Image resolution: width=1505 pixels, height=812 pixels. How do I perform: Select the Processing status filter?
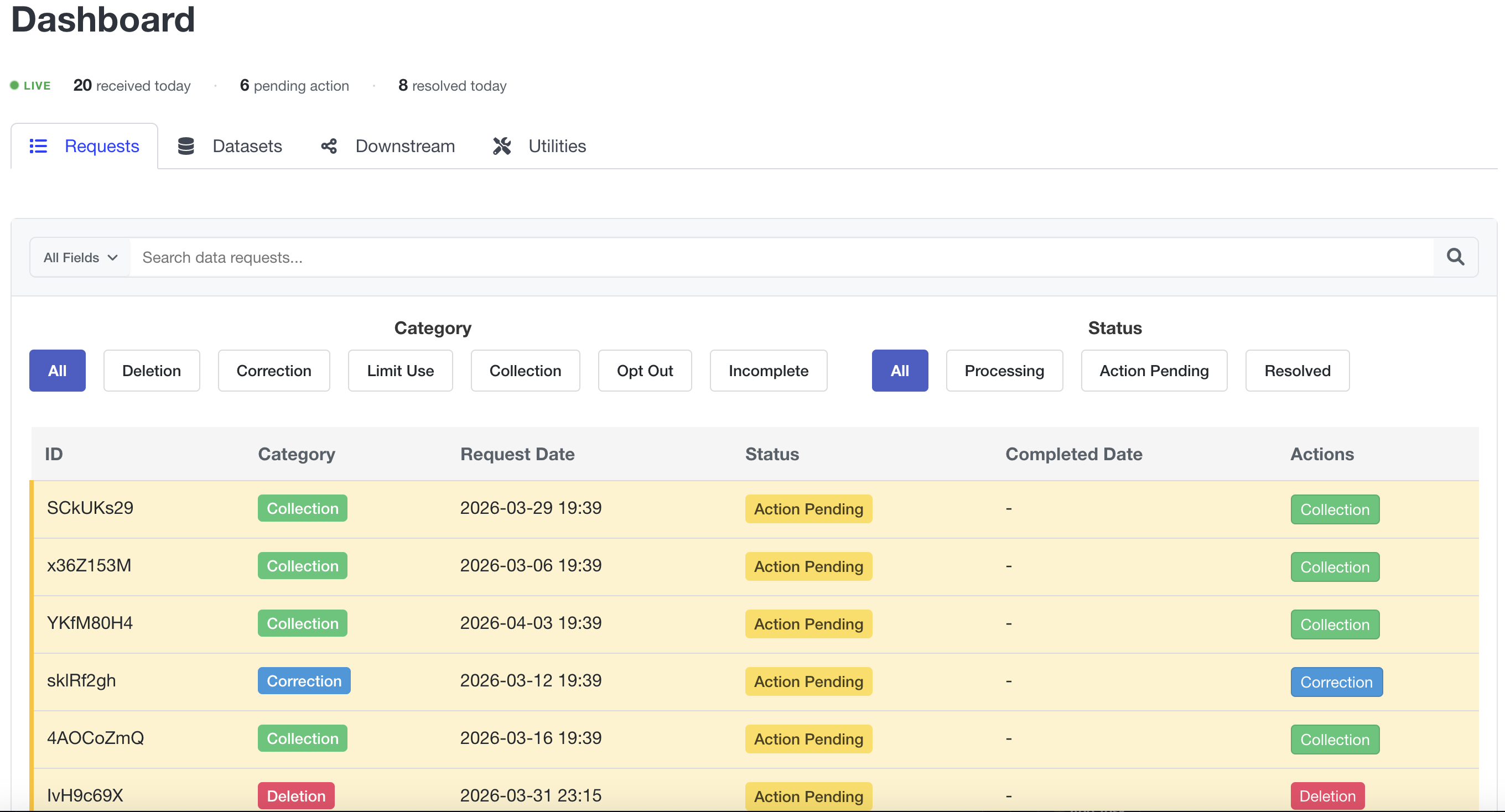(1004, 371)
